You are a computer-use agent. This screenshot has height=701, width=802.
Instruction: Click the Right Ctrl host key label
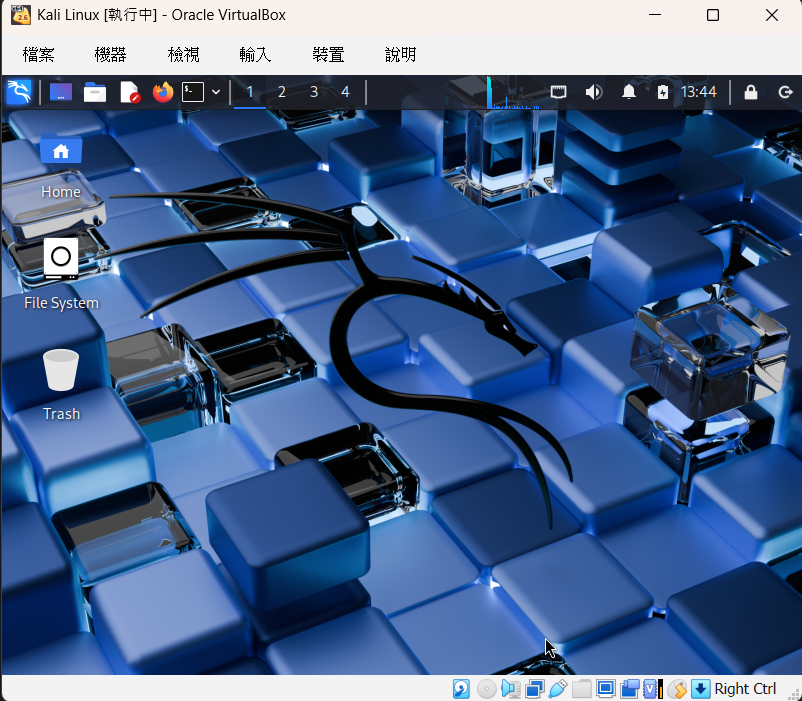tap(745, 689)
